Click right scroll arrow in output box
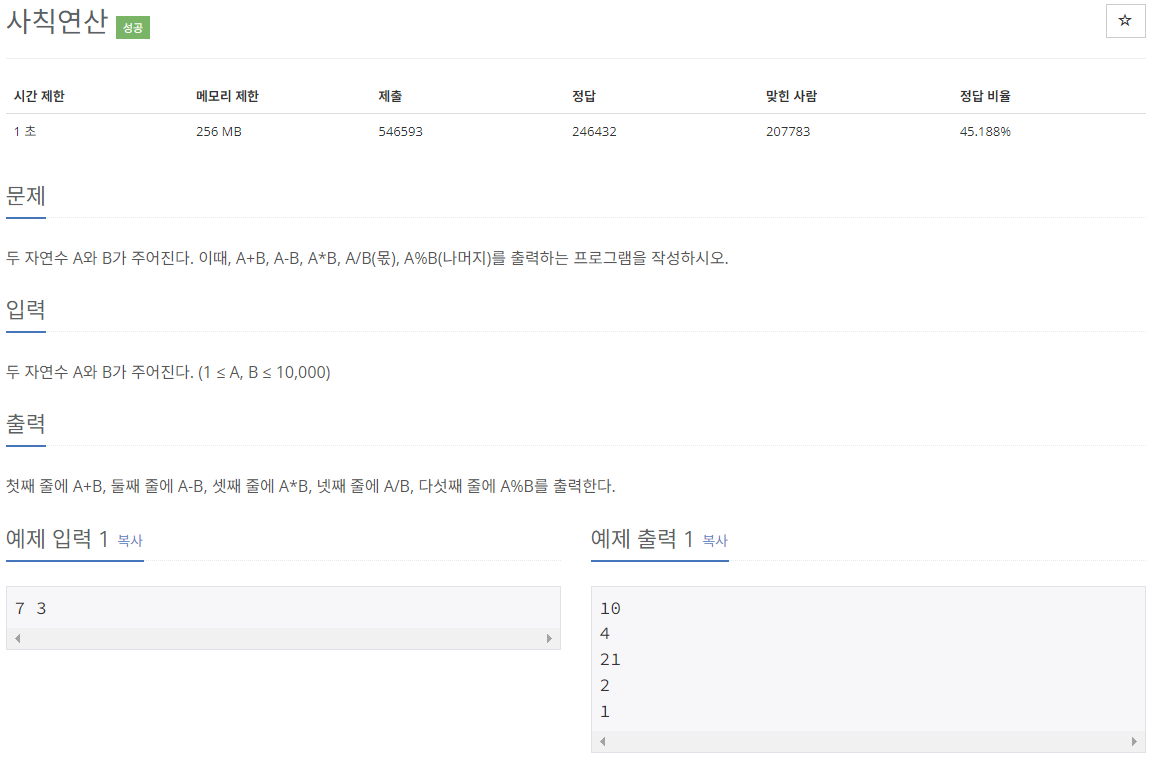The image size is (1158, 762). 1134,741
